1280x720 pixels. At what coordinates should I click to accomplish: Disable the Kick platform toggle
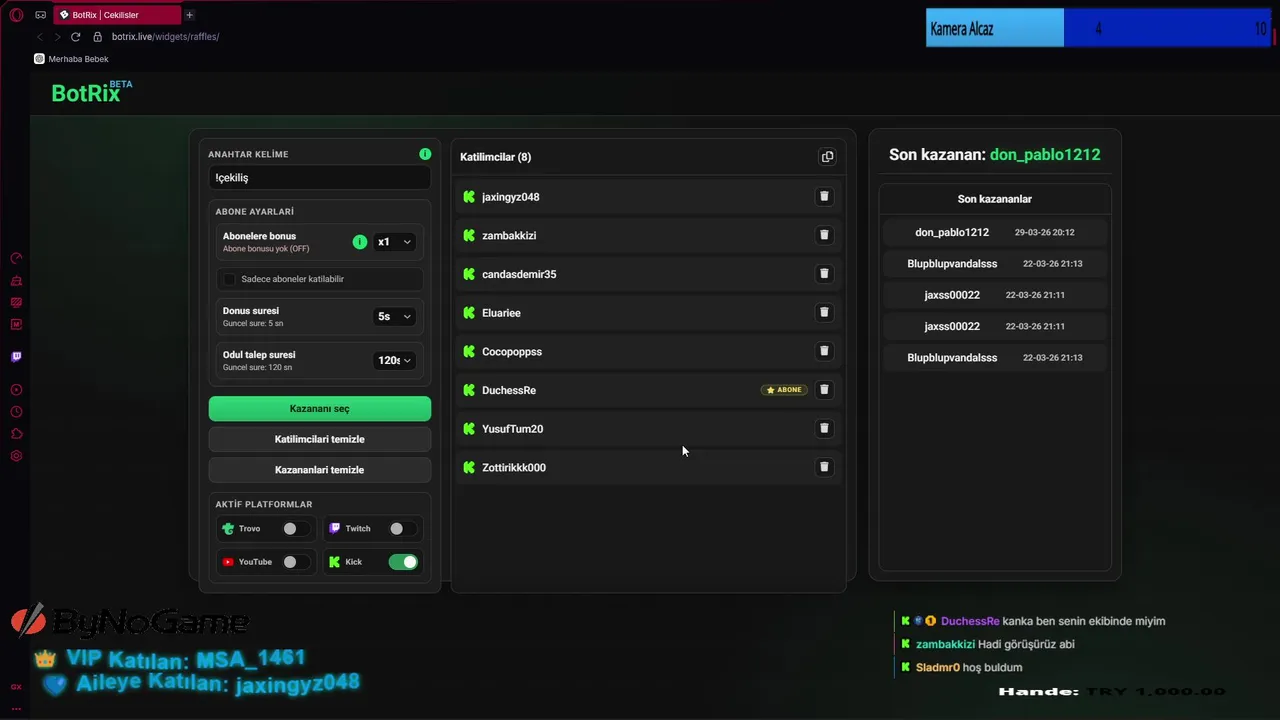[x=403, y=562]
